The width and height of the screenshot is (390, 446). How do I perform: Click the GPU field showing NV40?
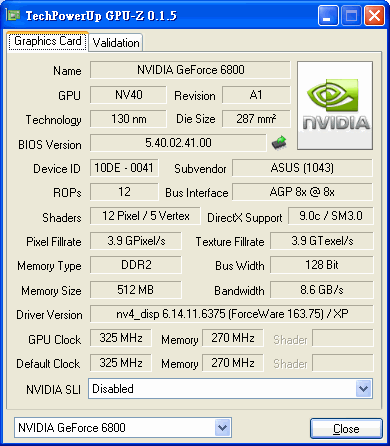[128, 95]
